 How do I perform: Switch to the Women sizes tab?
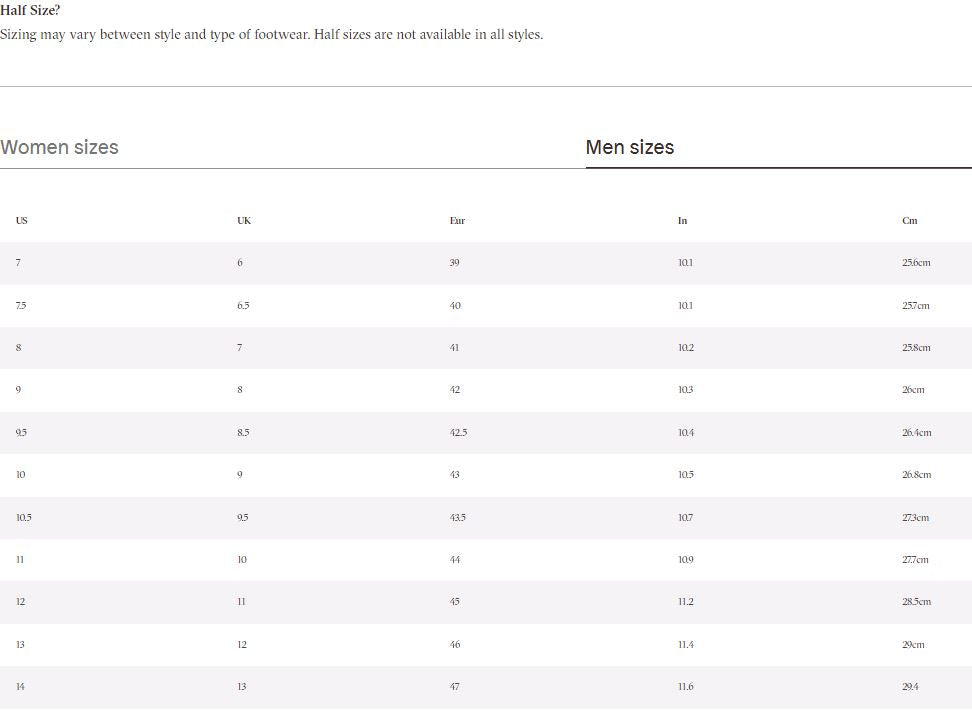(x=60, y=147)
